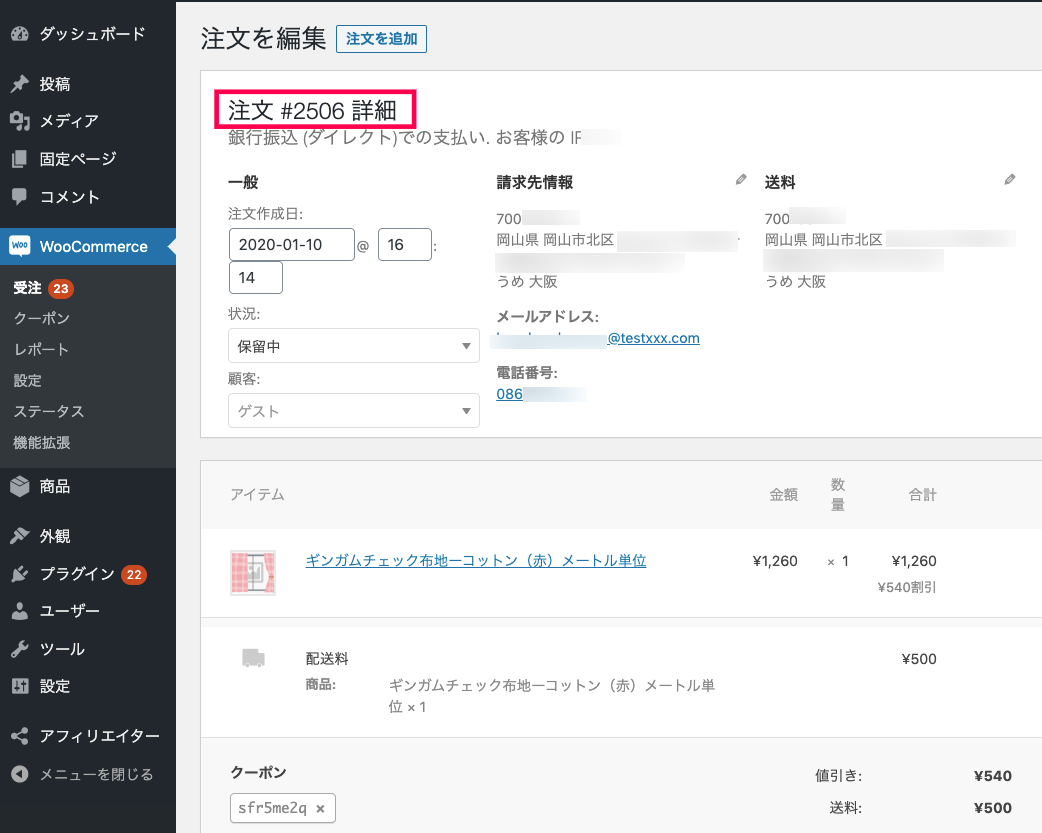1042x833 pixels.
Task: Go to ステータス submenu
Action: [49, 412]
